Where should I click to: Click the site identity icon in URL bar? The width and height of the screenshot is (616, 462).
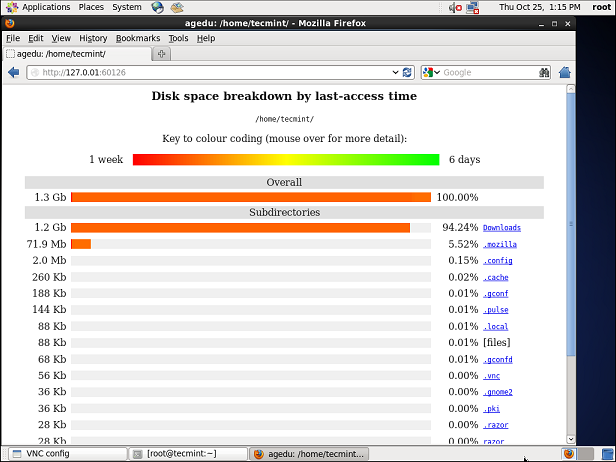(x=35, y=72)
